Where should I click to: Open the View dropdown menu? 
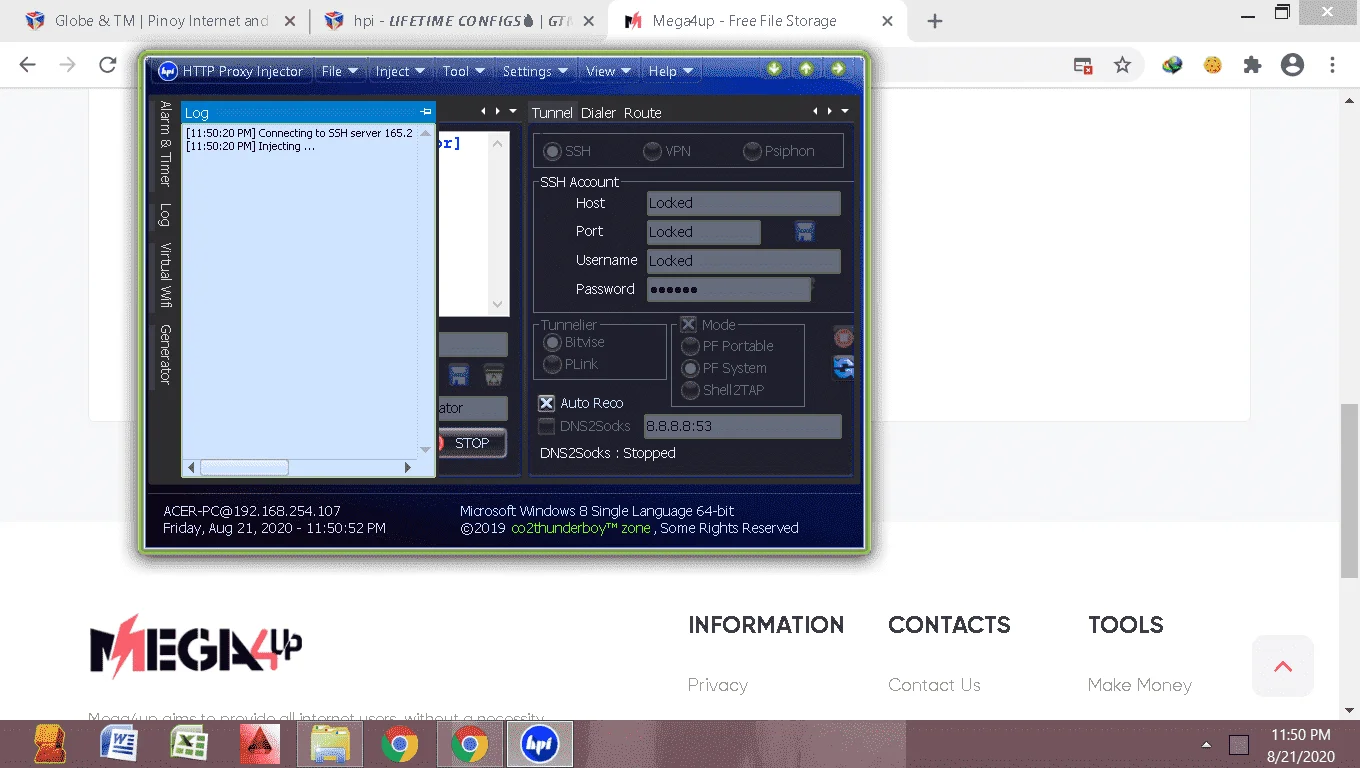[x=609, y=71]
